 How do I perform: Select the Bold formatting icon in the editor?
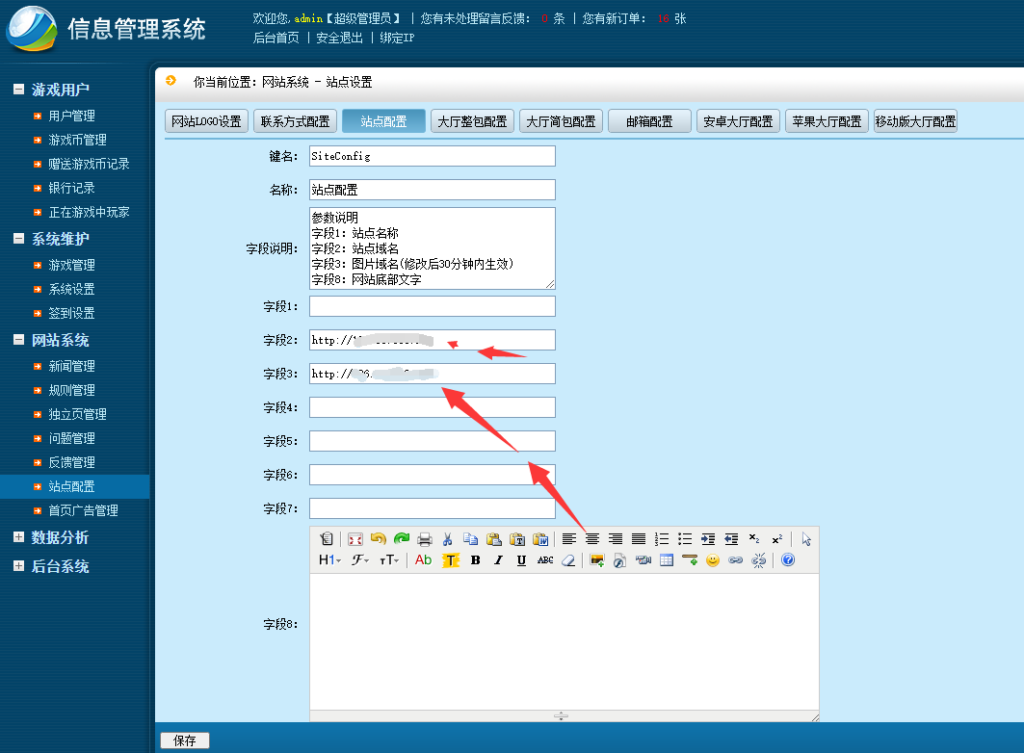tap(475, 560)
